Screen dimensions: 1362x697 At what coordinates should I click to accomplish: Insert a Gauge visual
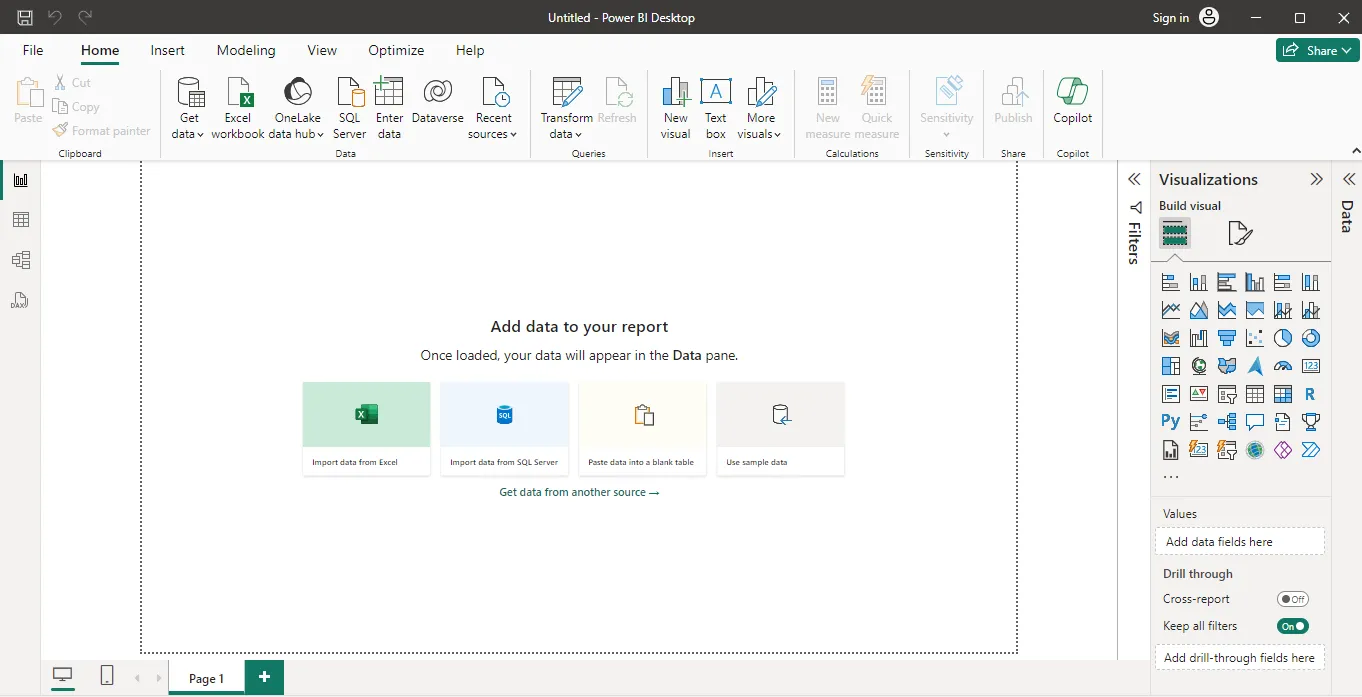pos(1282,367)
